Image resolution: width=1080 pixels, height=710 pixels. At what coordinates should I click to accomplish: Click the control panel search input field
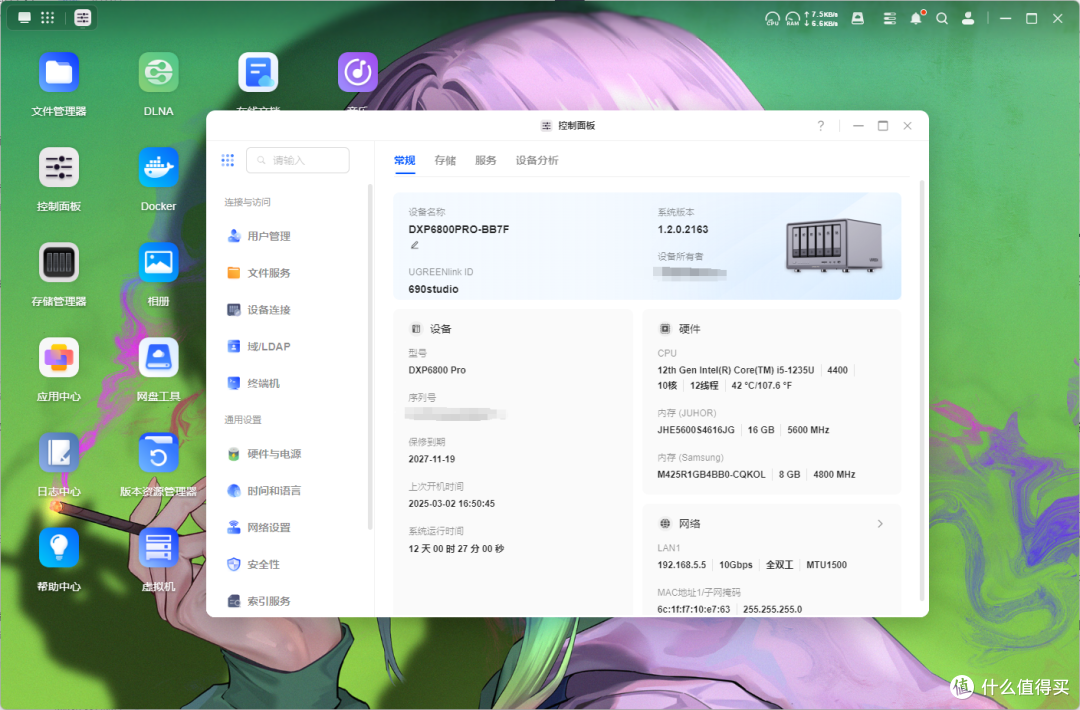(298, 160)
